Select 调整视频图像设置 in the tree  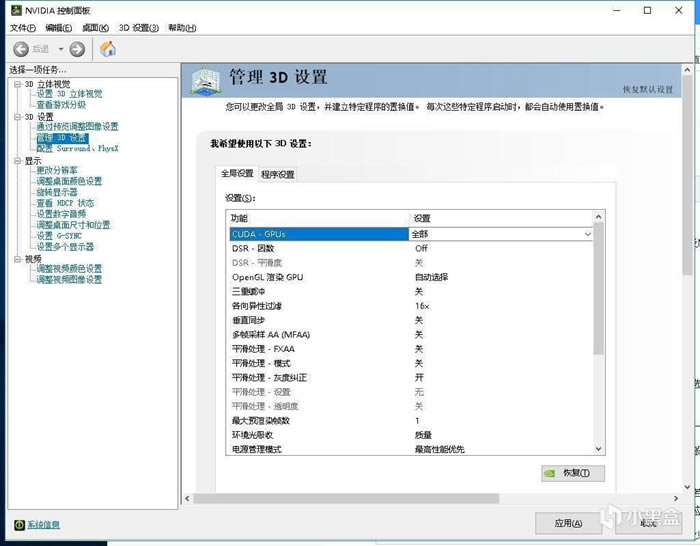(x=69, y=280)
